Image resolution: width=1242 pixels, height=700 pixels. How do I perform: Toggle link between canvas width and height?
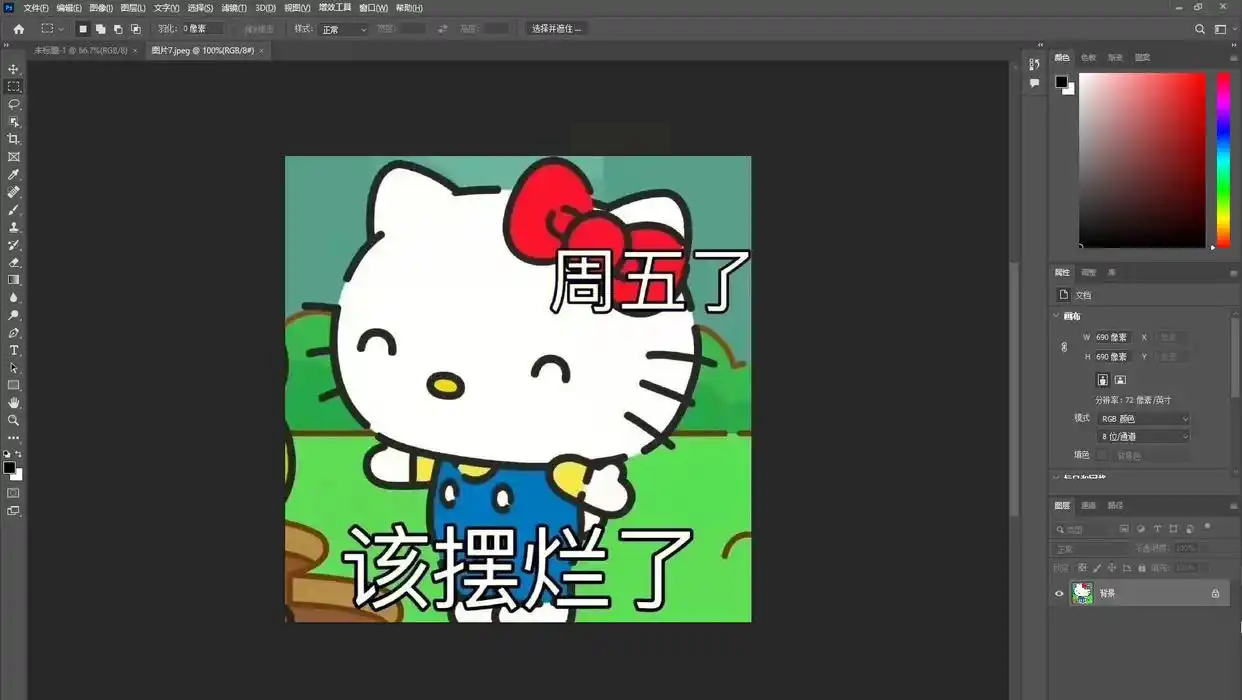[x=1064, y=347]
